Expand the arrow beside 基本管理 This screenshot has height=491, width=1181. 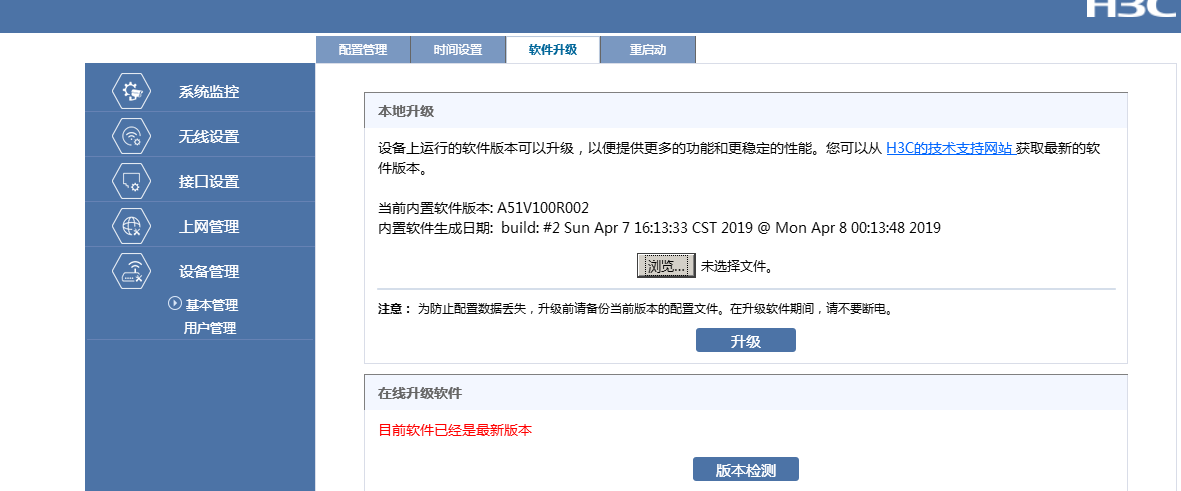tap(175, 304)
